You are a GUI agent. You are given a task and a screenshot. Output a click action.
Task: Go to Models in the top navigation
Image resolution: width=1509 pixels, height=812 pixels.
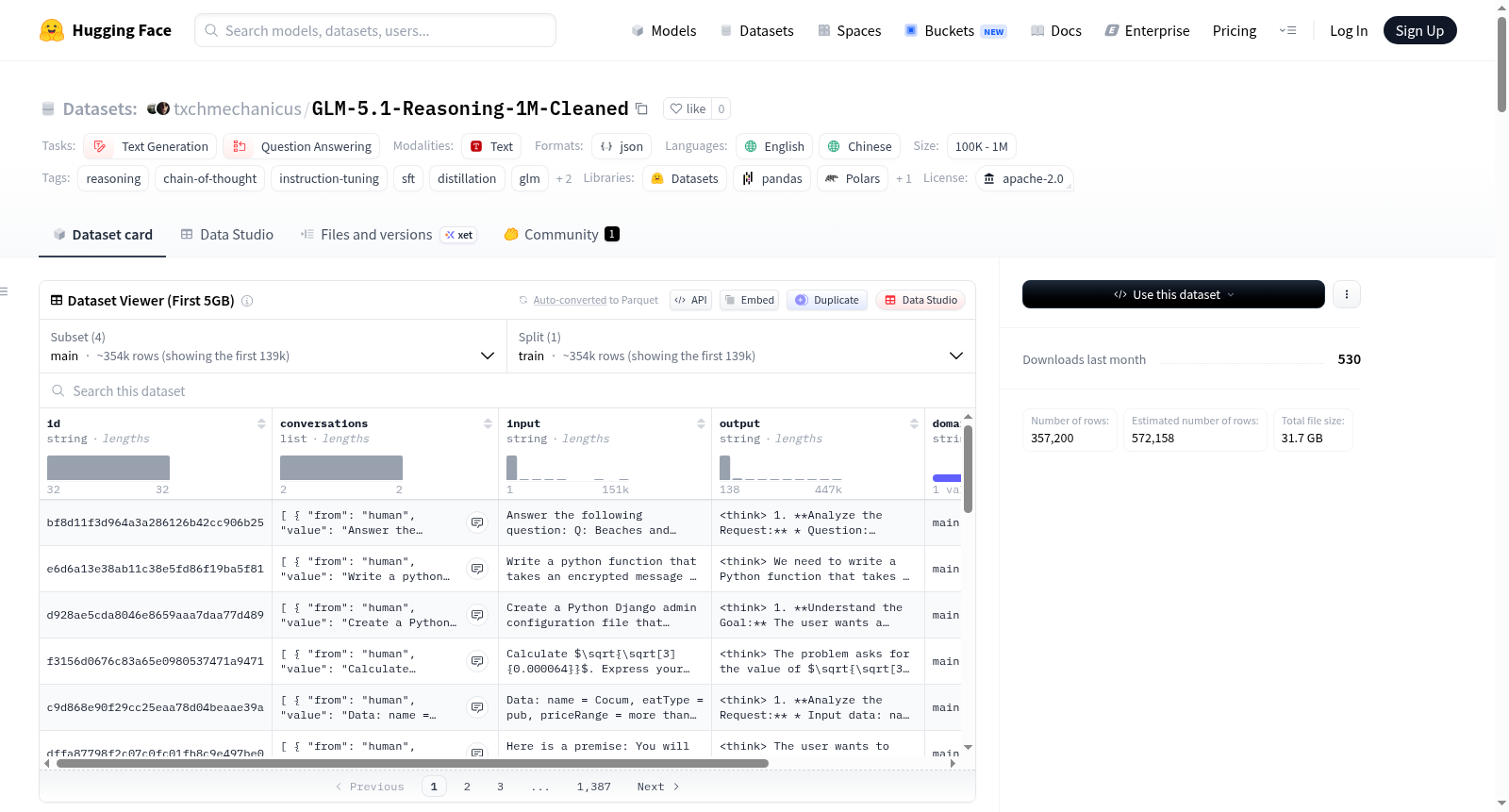coord(664,30)
